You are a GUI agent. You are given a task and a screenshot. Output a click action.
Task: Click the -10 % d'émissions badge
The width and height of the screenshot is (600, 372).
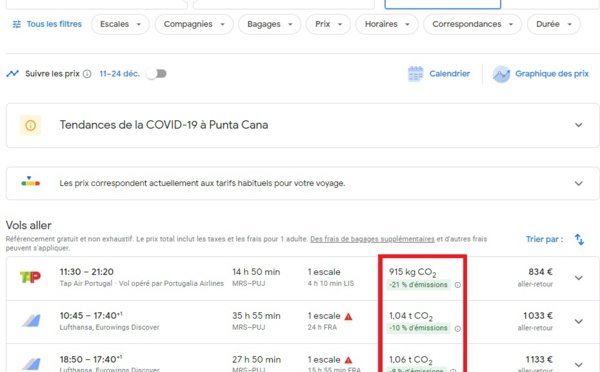418,328
